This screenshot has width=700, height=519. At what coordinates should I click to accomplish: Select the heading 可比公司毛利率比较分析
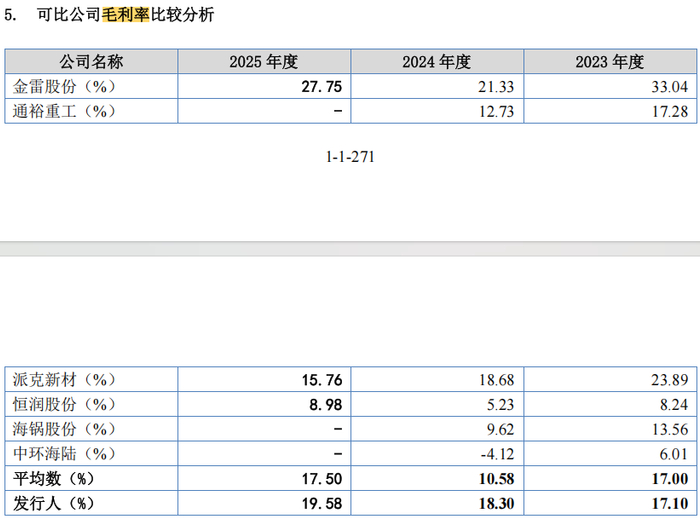125,15
